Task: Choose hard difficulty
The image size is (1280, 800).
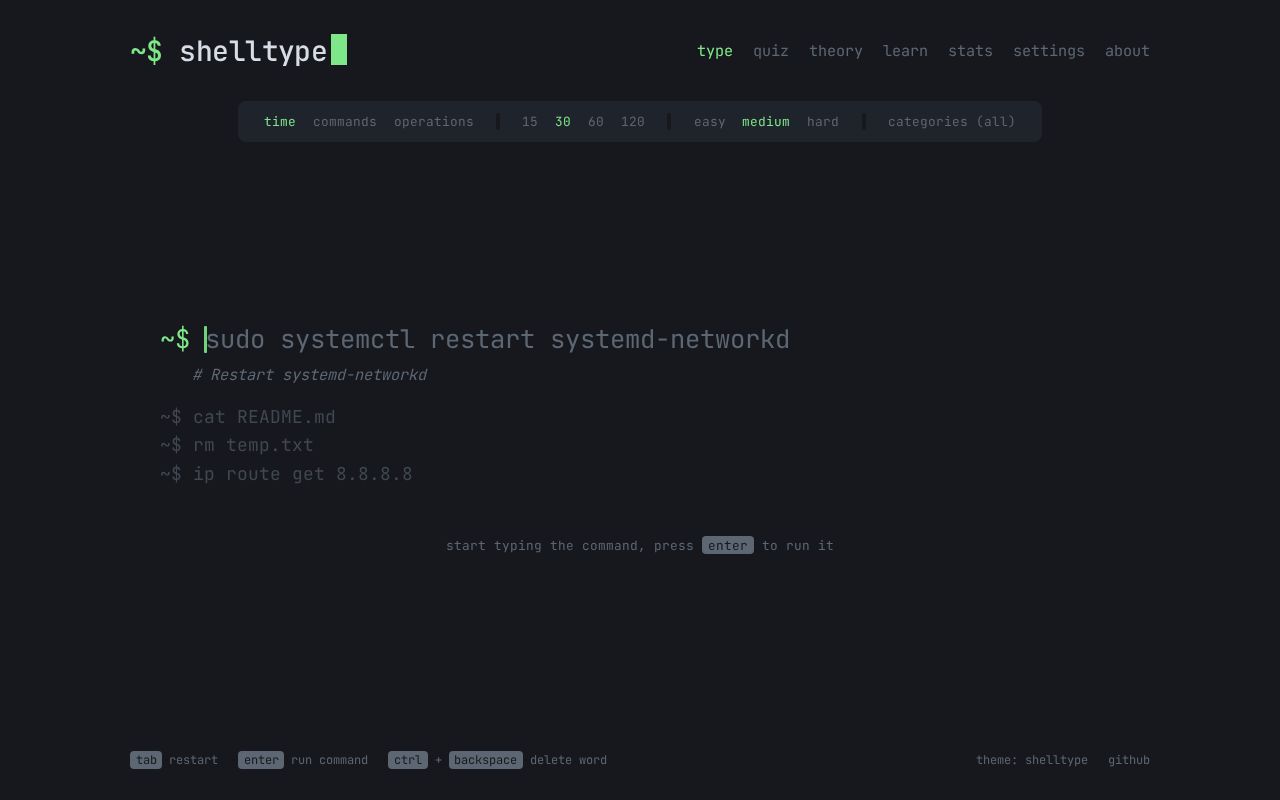Action: [823, 122]
